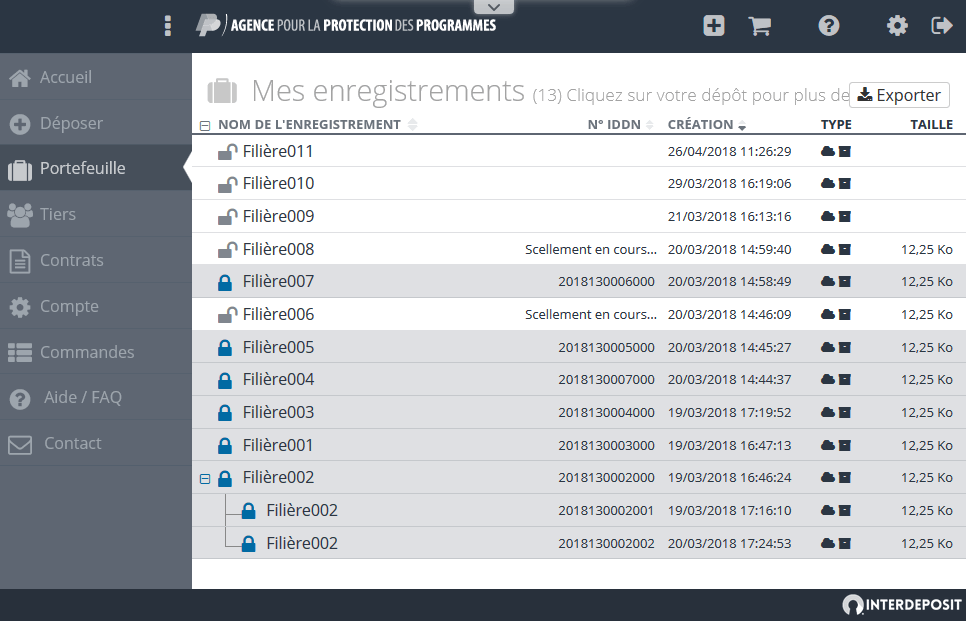Open the shopping cart icon
This screenshot has width=966, height=621.
pyautogui.click(x=760, y=26)
